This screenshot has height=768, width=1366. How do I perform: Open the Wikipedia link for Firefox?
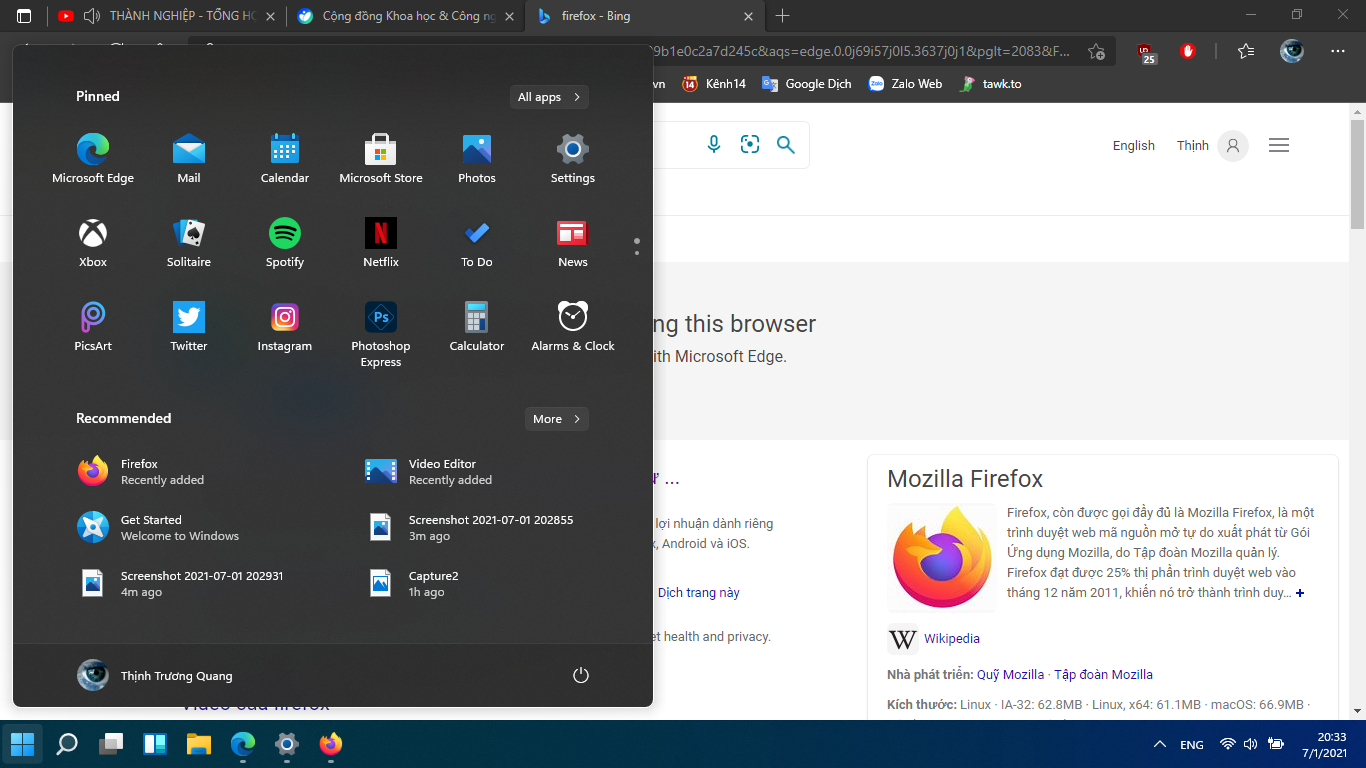pos(952,639)
